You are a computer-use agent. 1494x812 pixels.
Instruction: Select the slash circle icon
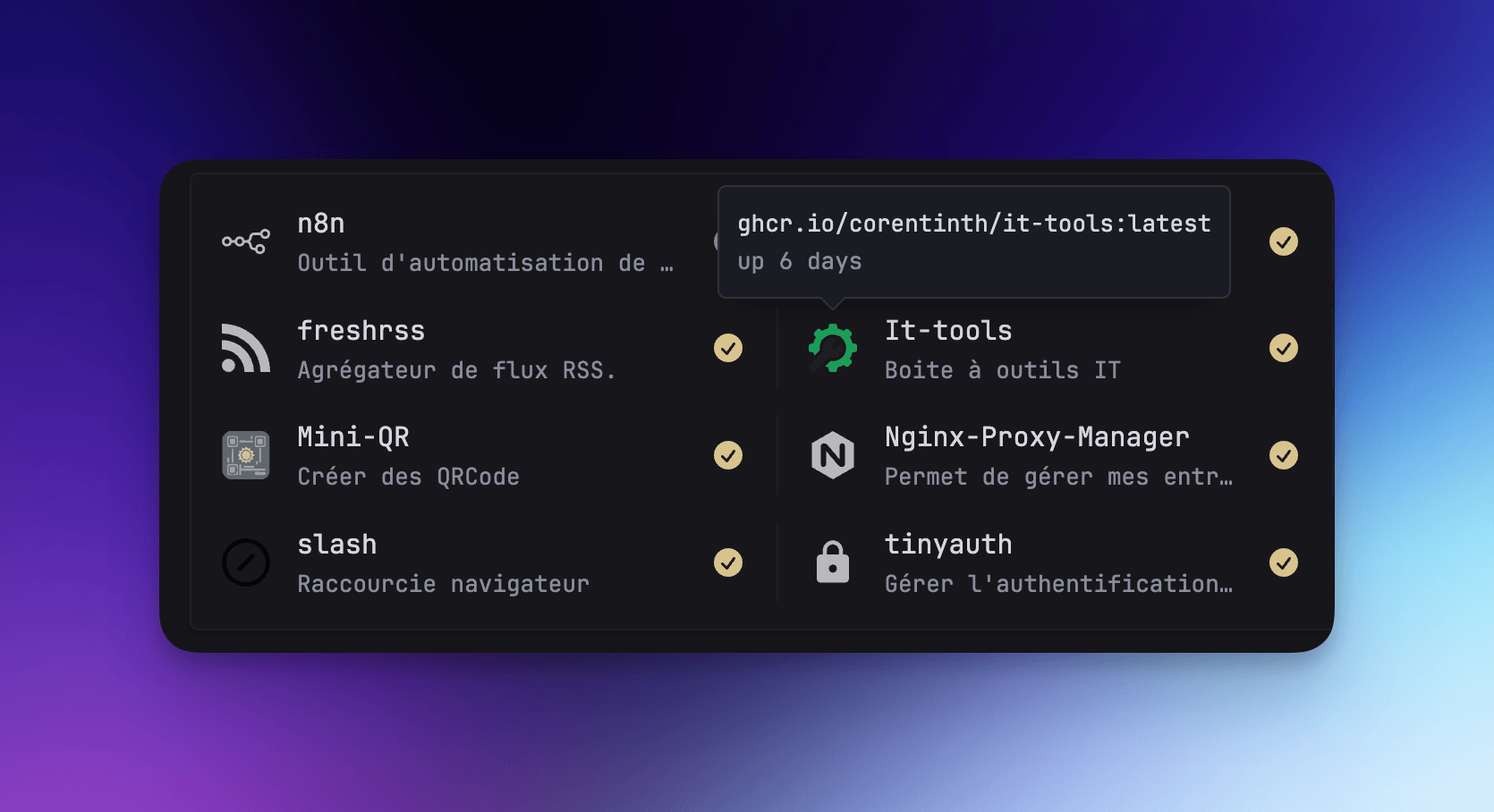pyautogui.click(x=245, y=562)
